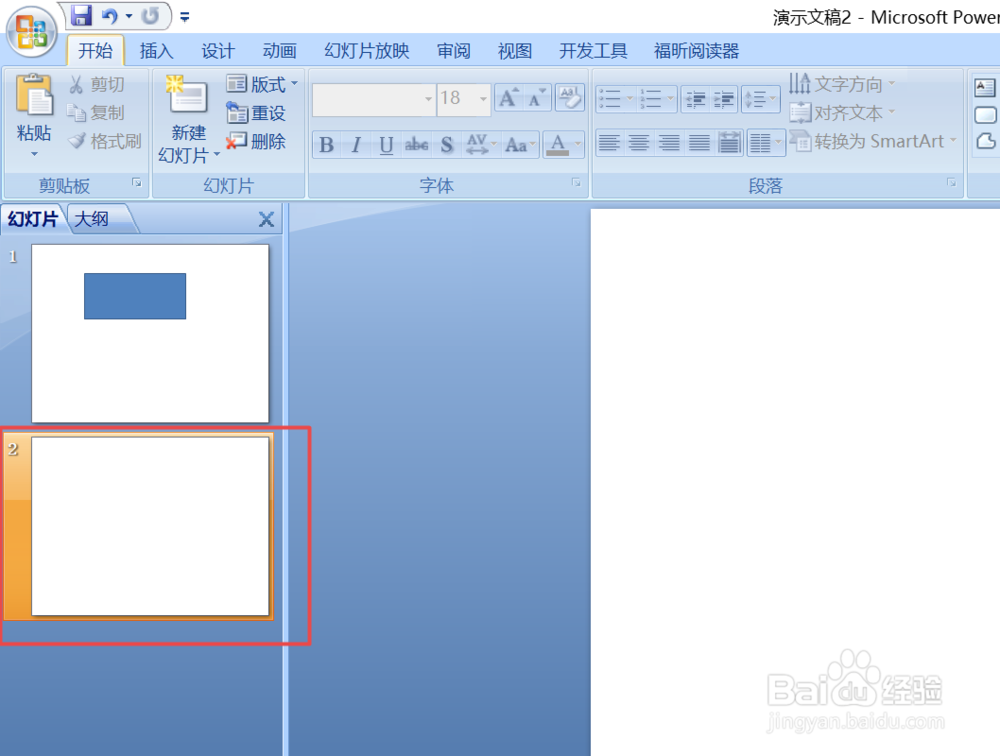Open the 字体 dialog launcher
Image resolution: width=1000 pixels, height=756 pixels.
(577, 182)
